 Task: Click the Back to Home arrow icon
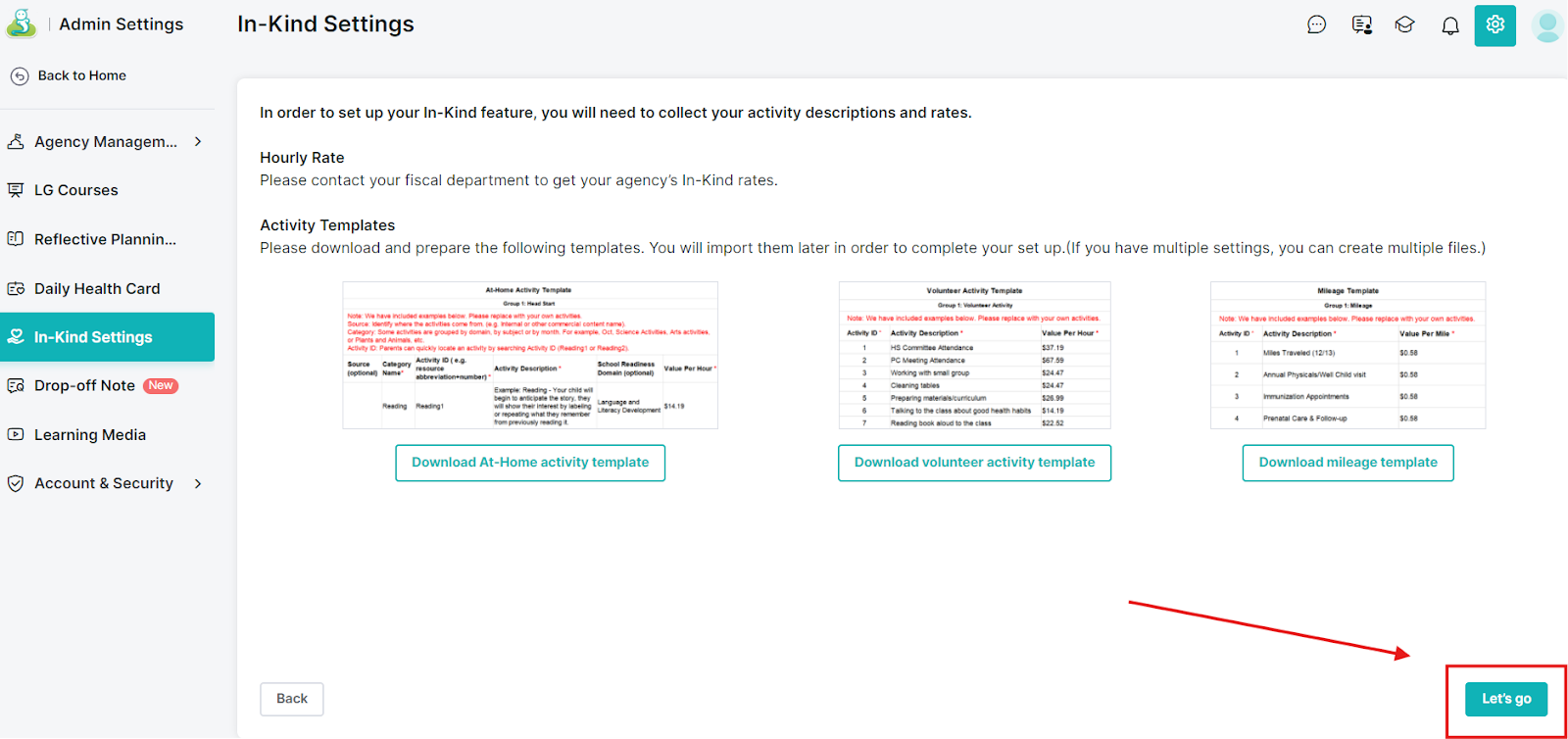[20, 75]
